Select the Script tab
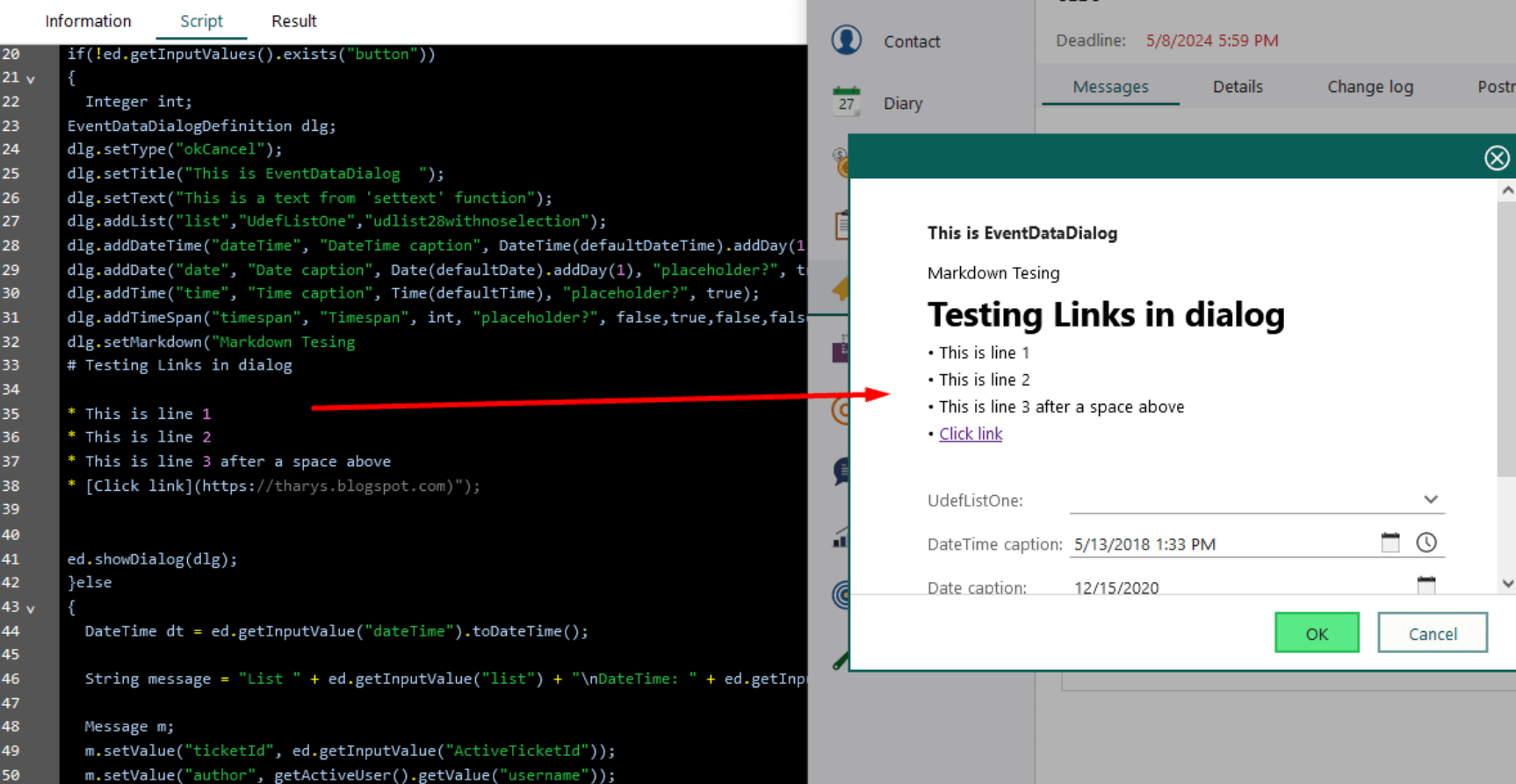1516x784 pixels. coord(201,21)
